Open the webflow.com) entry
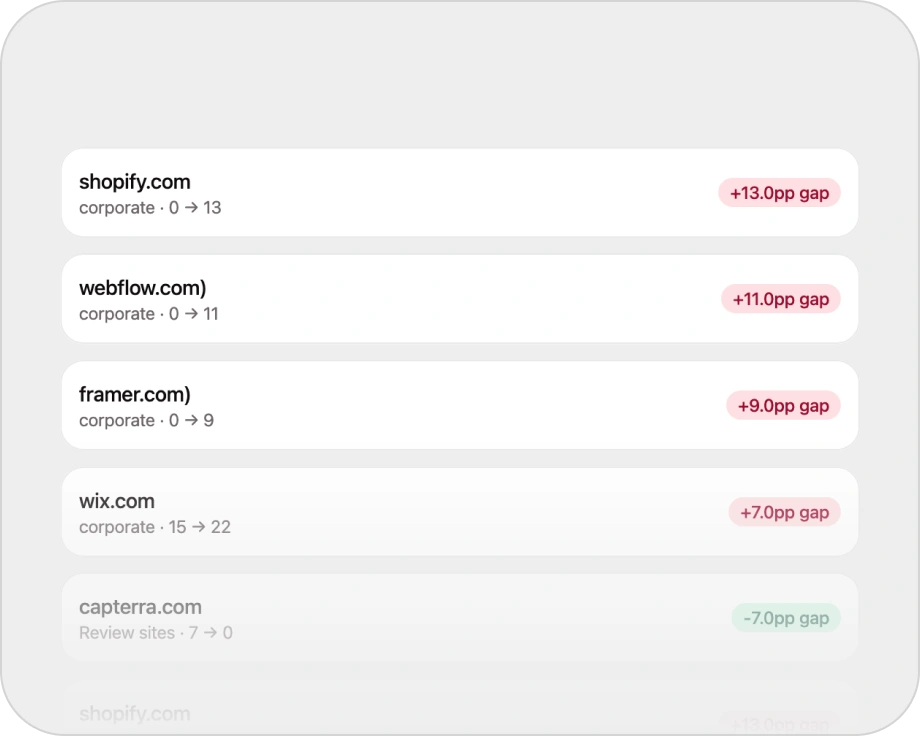 click(142, 288)
